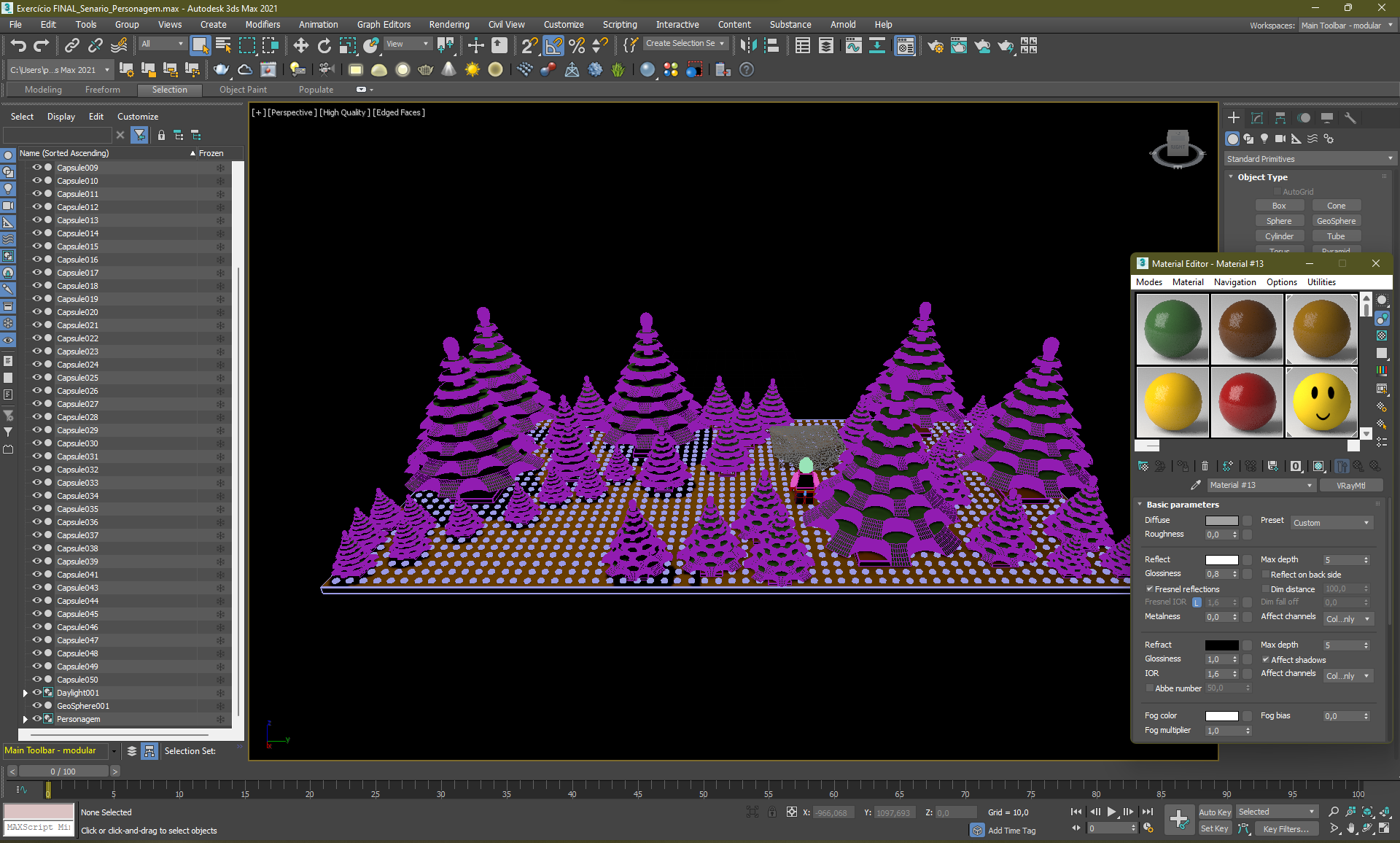Click the Mirror tool icon
The width and height of the screenshot is (1400, 843).
747,46
